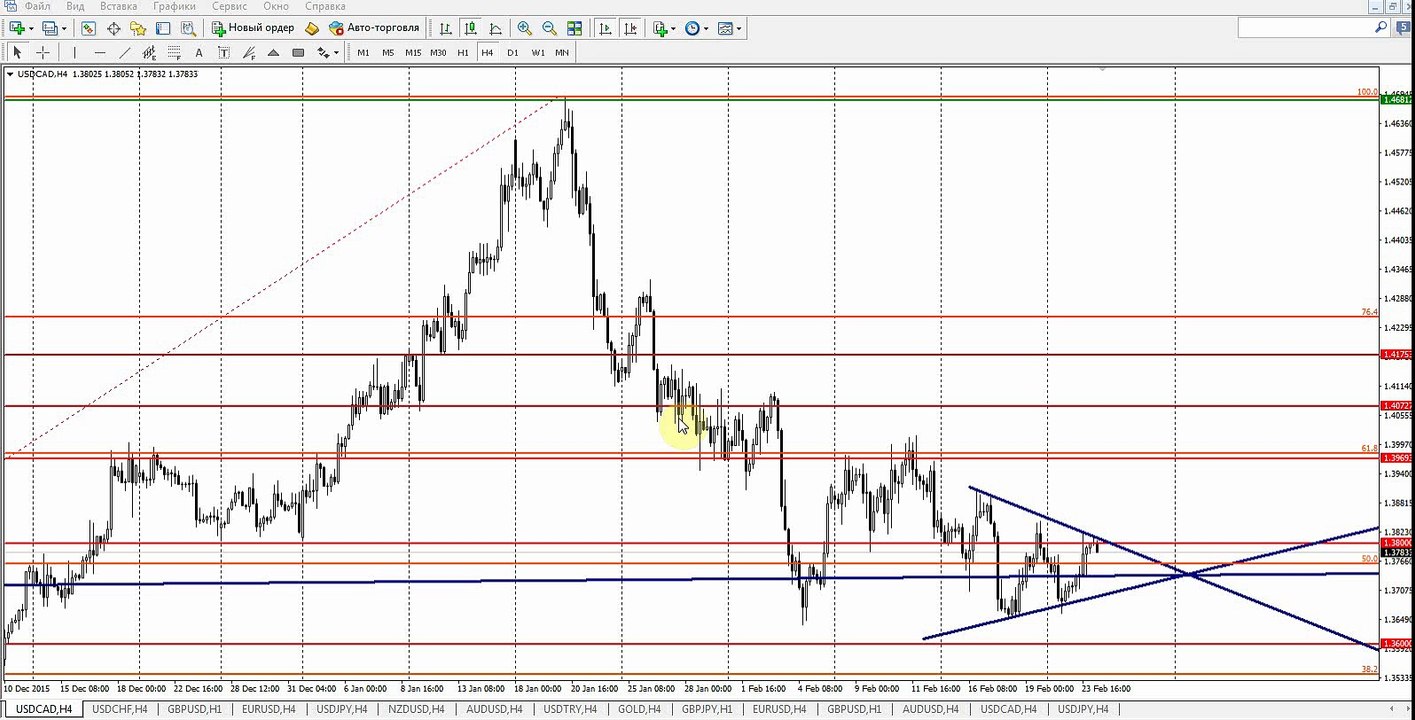Switch chart to line chart style
1415x720 pixels.
point(495,28)
